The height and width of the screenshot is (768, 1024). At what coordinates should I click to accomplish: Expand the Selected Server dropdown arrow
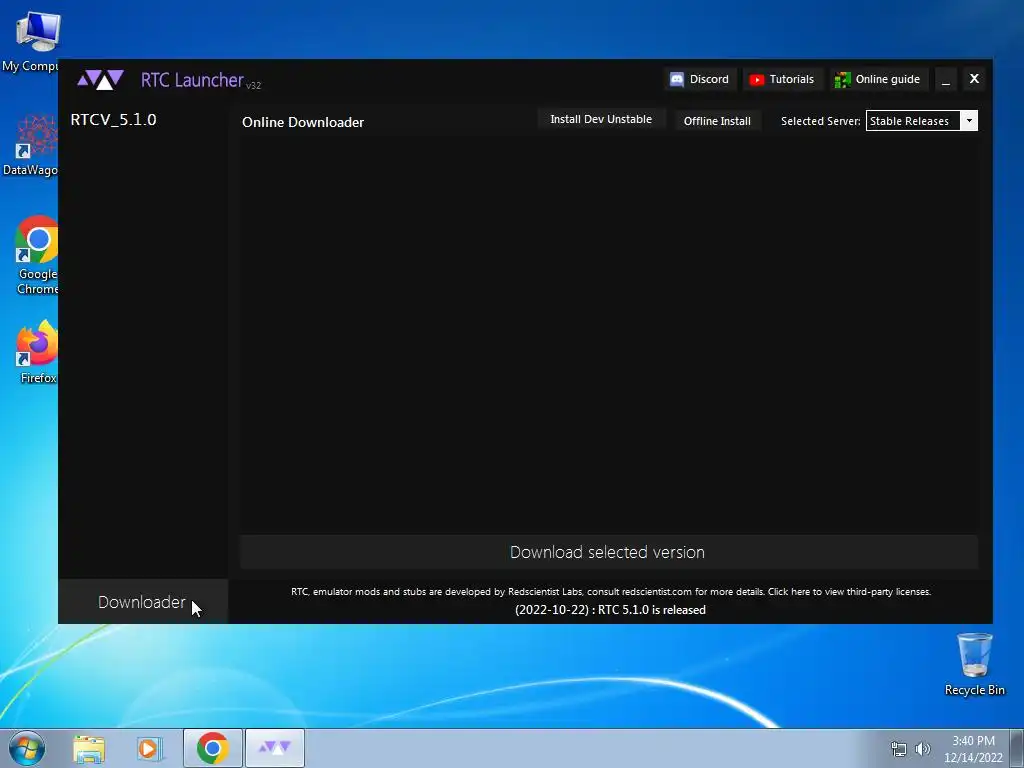click(x=969, y=121)
